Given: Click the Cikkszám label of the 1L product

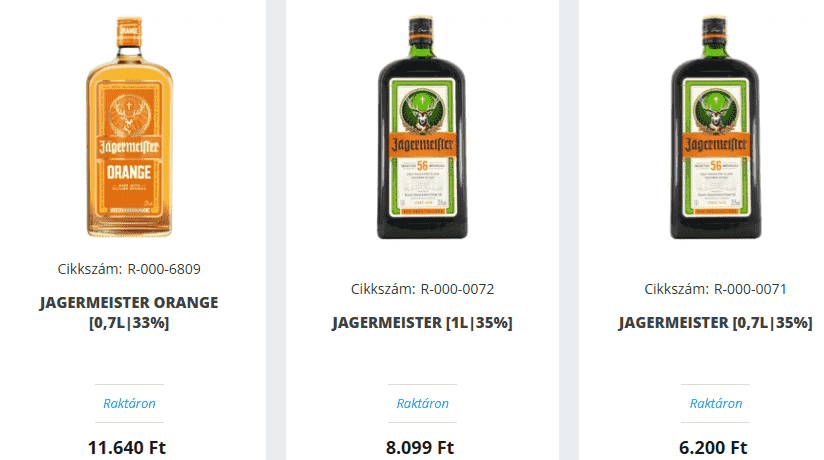Looking at the screenshot, I should tap(383, 289).
